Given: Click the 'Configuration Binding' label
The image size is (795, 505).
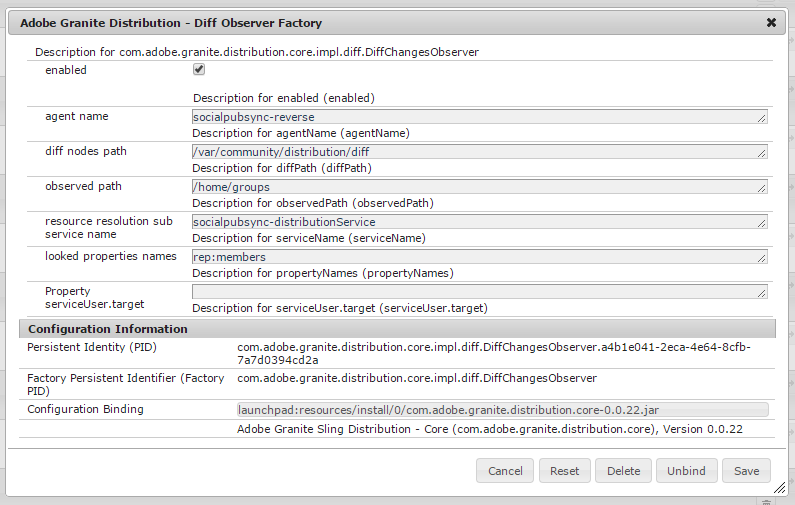Looking at the screenshot, I should click(x=85, y=409).
